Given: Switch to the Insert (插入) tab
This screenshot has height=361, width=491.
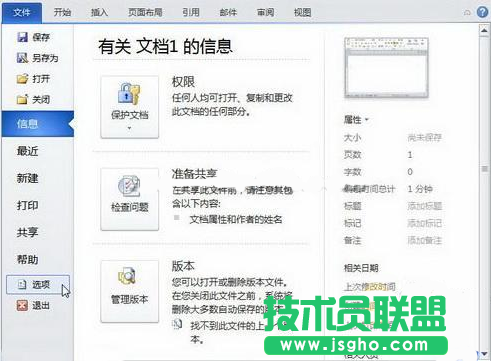Looking at the screenshot, I should click(99, 13).
